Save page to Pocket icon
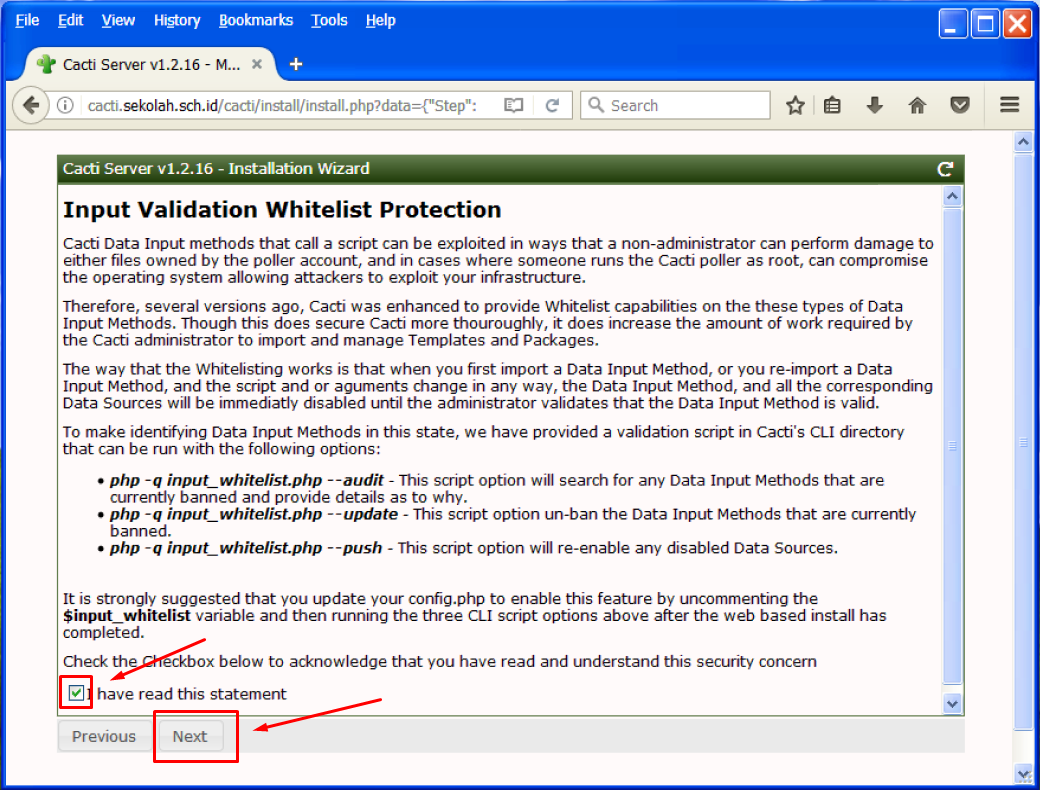The width and height of the screenshot is (1040, 790). 960,106
